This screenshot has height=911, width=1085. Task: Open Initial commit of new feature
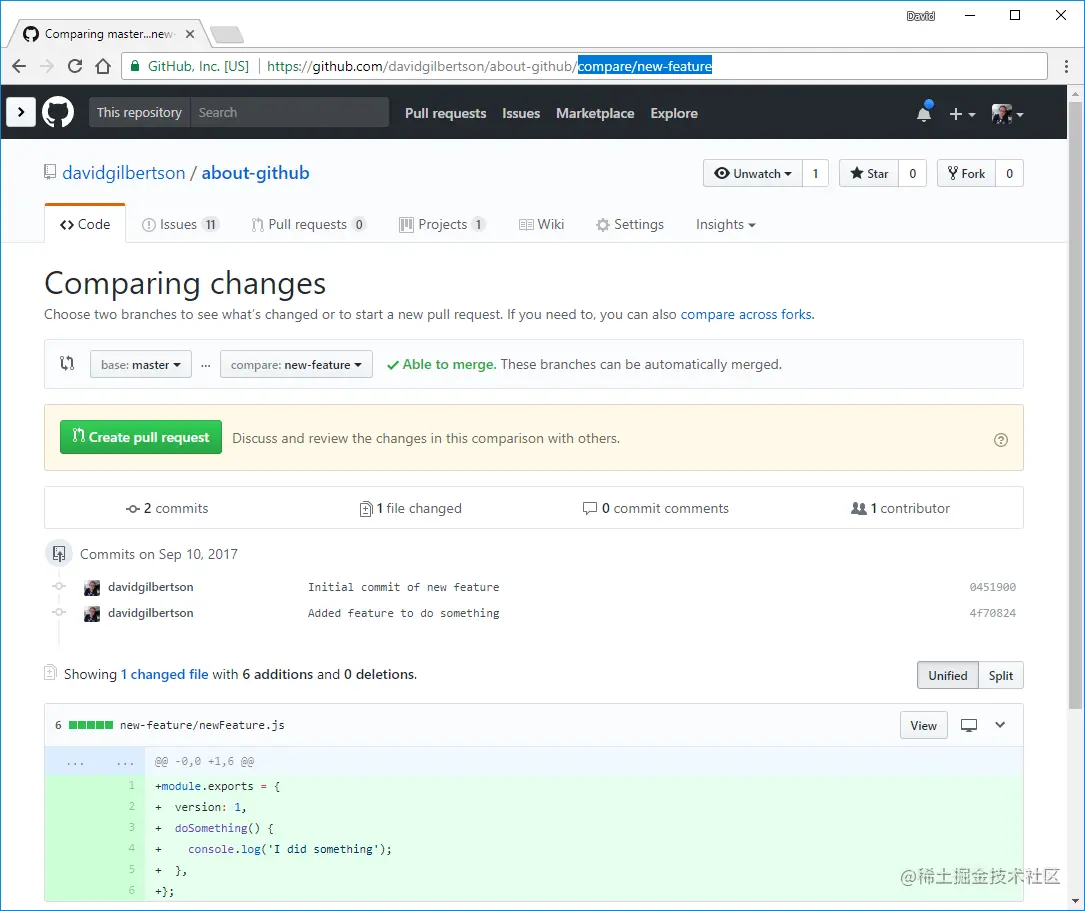(403, 587)
